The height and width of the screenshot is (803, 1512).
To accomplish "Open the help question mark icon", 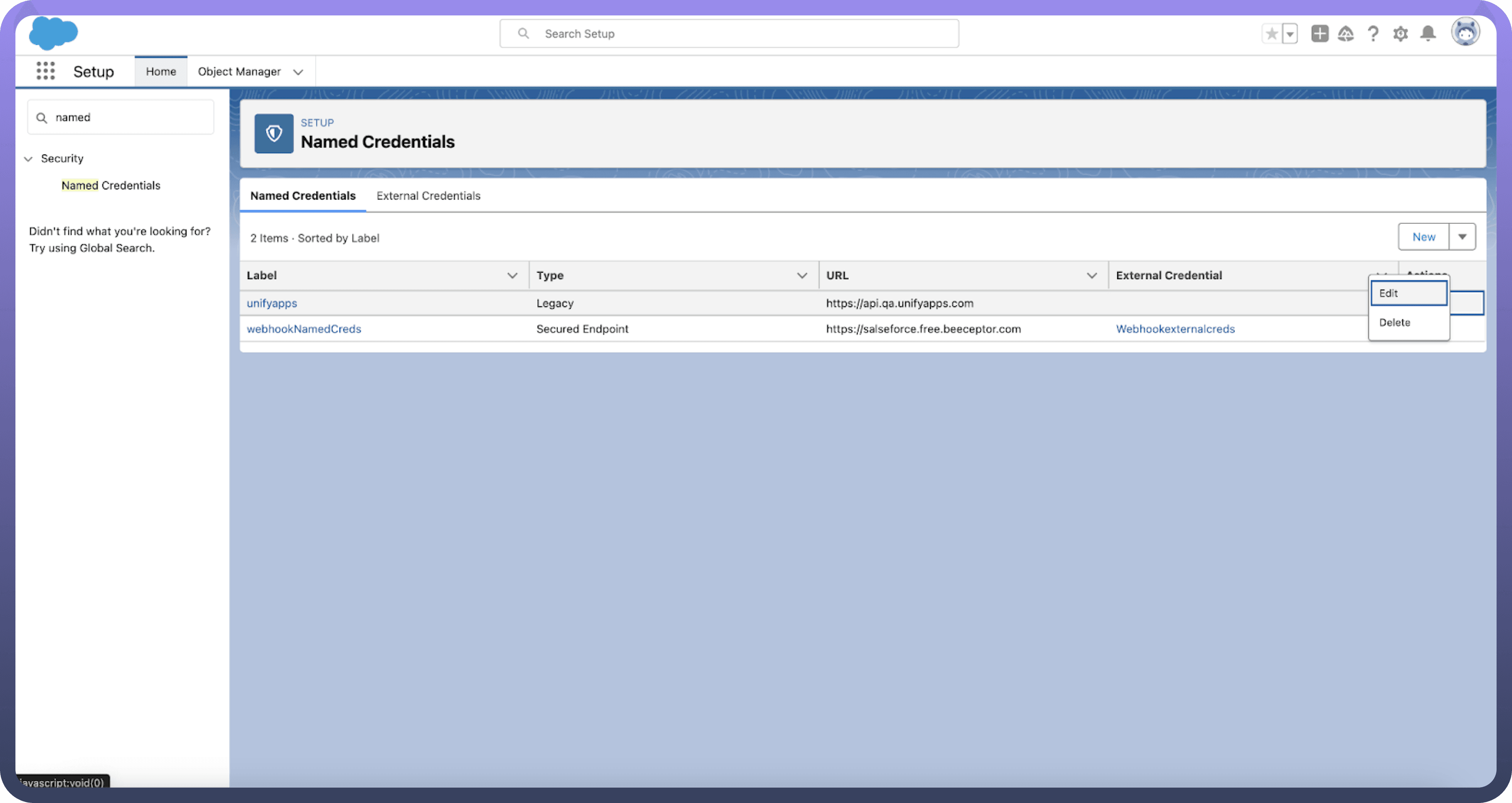I will pos(1373,34).
